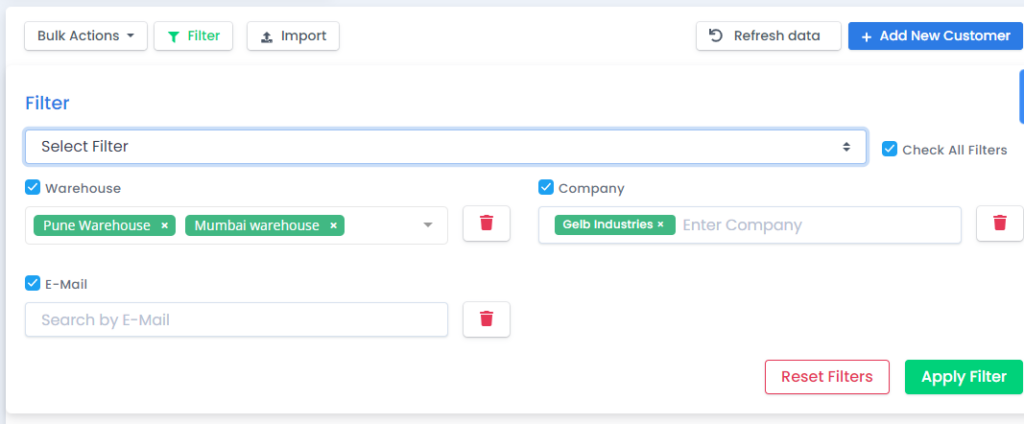
Task: Click the Add New Customer button
Action: point(935,36)
